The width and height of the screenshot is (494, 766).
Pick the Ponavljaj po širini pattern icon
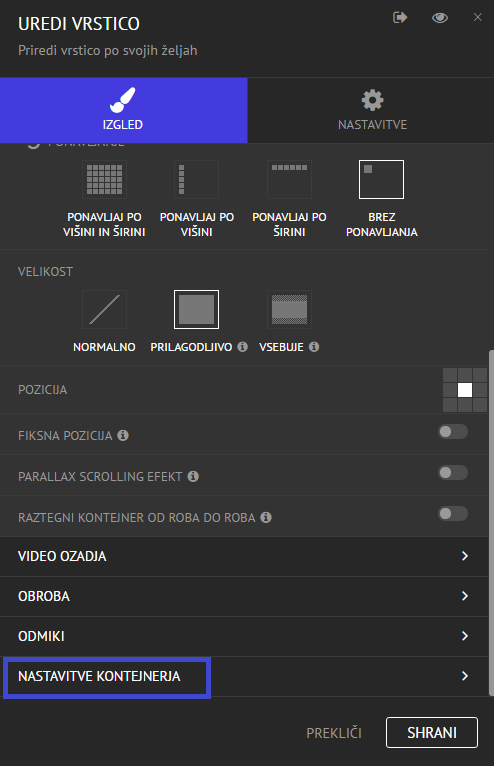[x=289, y=179]
